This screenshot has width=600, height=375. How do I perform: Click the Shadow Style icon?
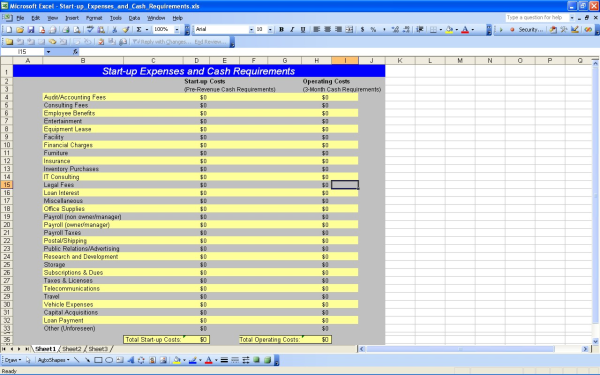coord(256,360)
